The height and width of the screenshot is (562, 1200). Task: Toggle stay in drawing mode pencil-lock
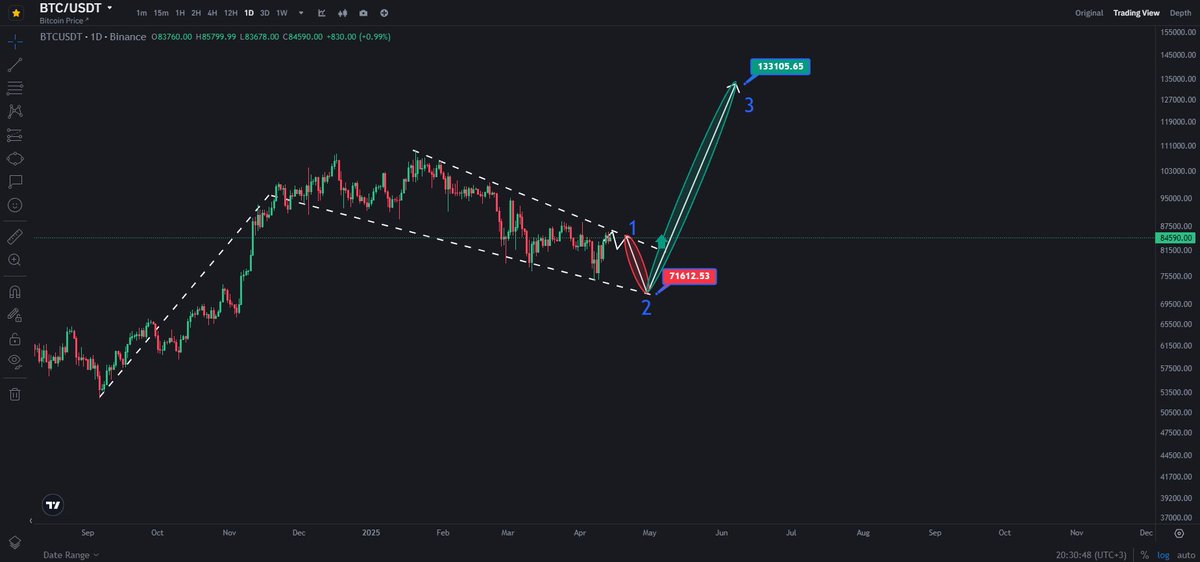[15, 315]
